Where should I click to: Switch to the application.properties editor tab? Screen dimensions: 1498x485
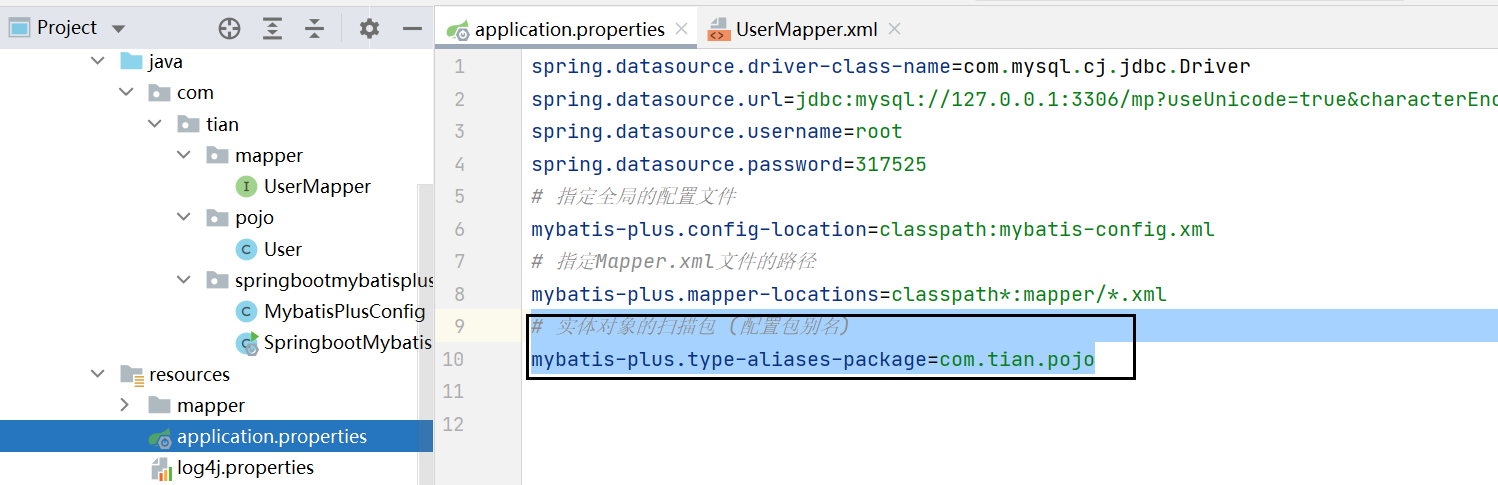[x=569, y=29]
